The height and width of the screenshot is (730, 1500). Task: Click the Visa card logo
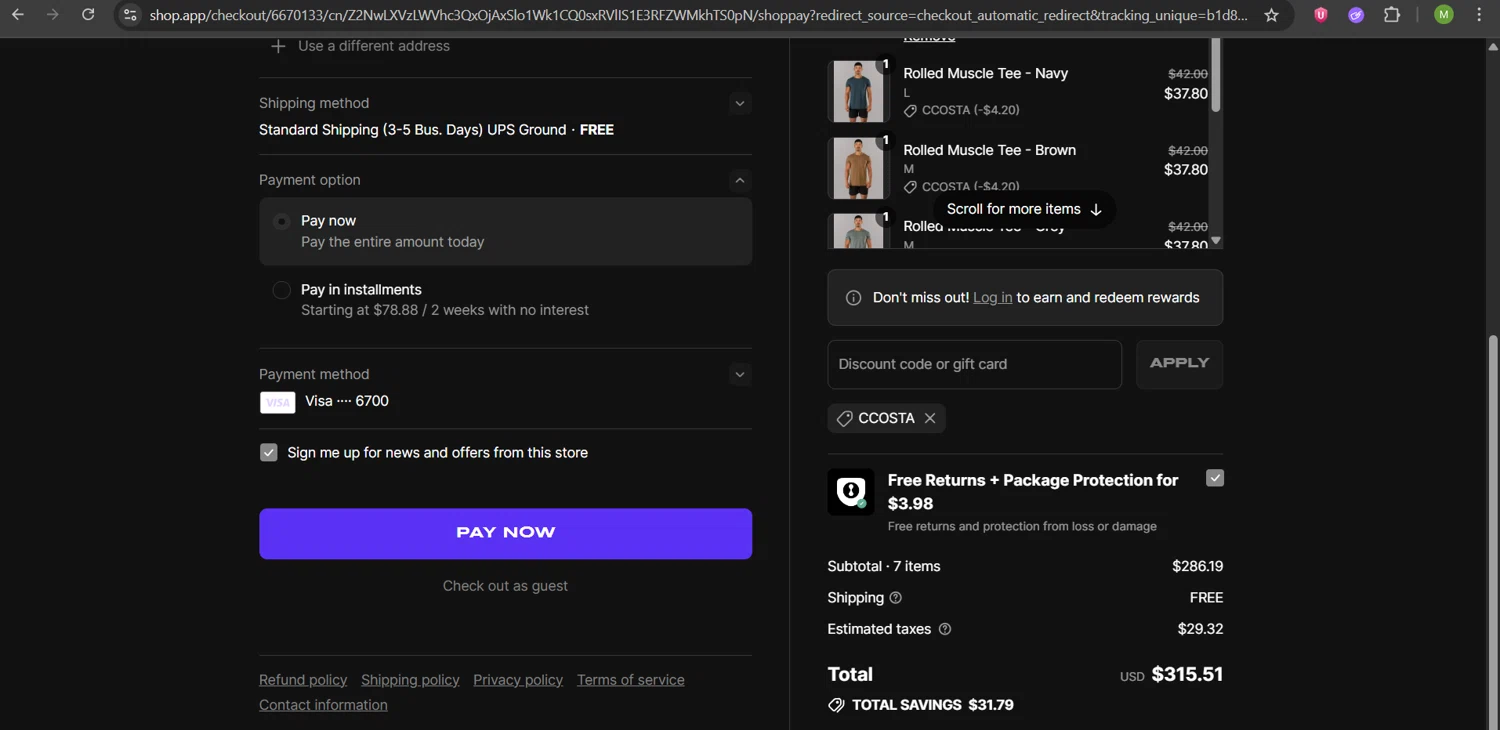(277, 402)
